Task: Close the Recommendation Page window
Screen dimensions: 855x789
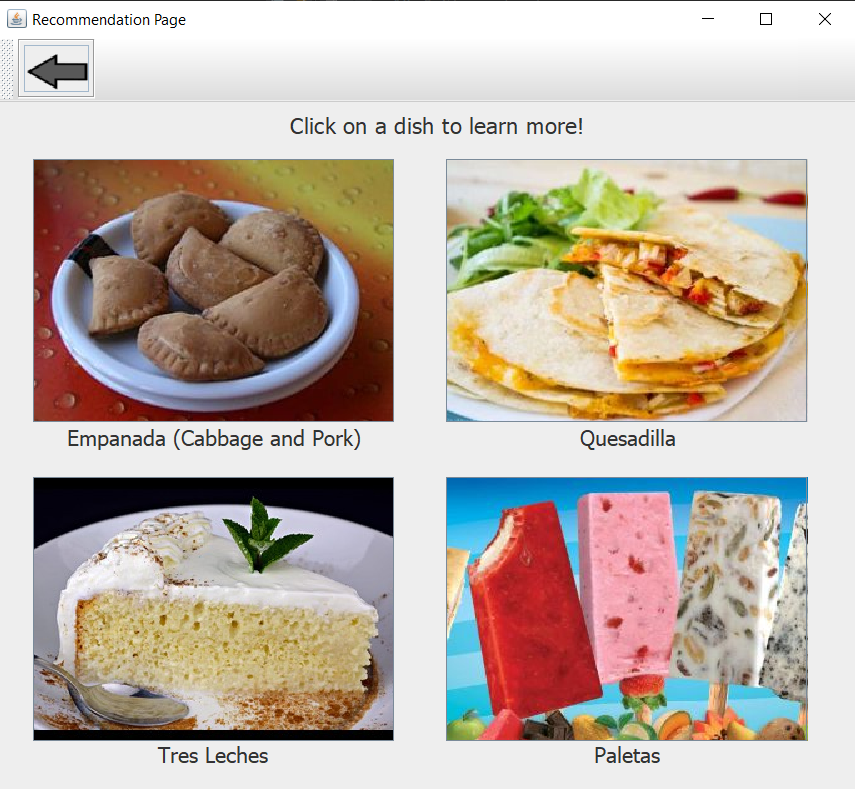Action: pos(824,19)
